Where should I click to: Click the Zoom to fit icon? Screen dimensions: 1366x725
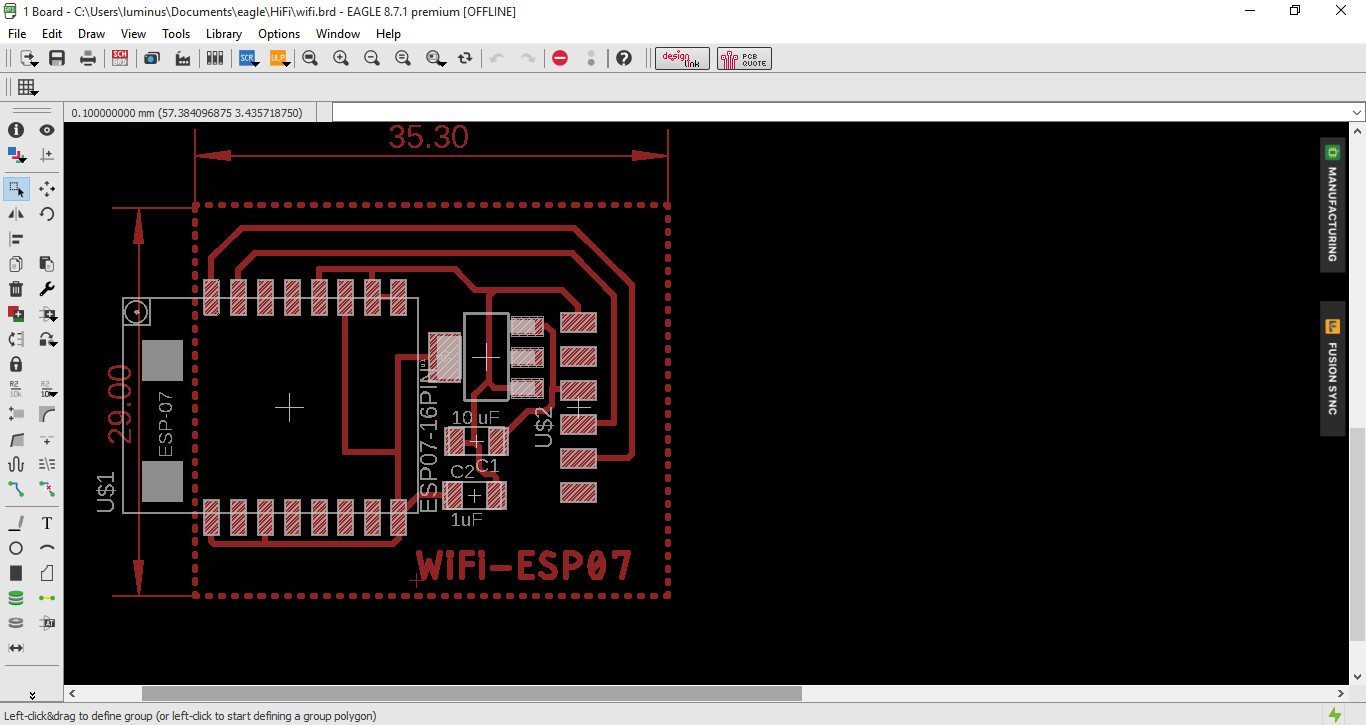310,58
